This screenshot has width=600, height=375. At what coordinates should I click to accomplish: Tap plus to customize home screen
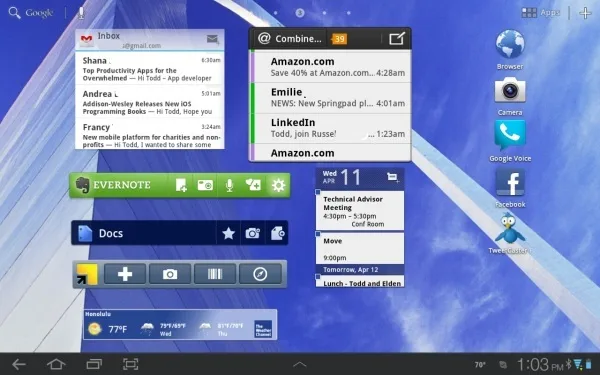[x=585, y=13]
